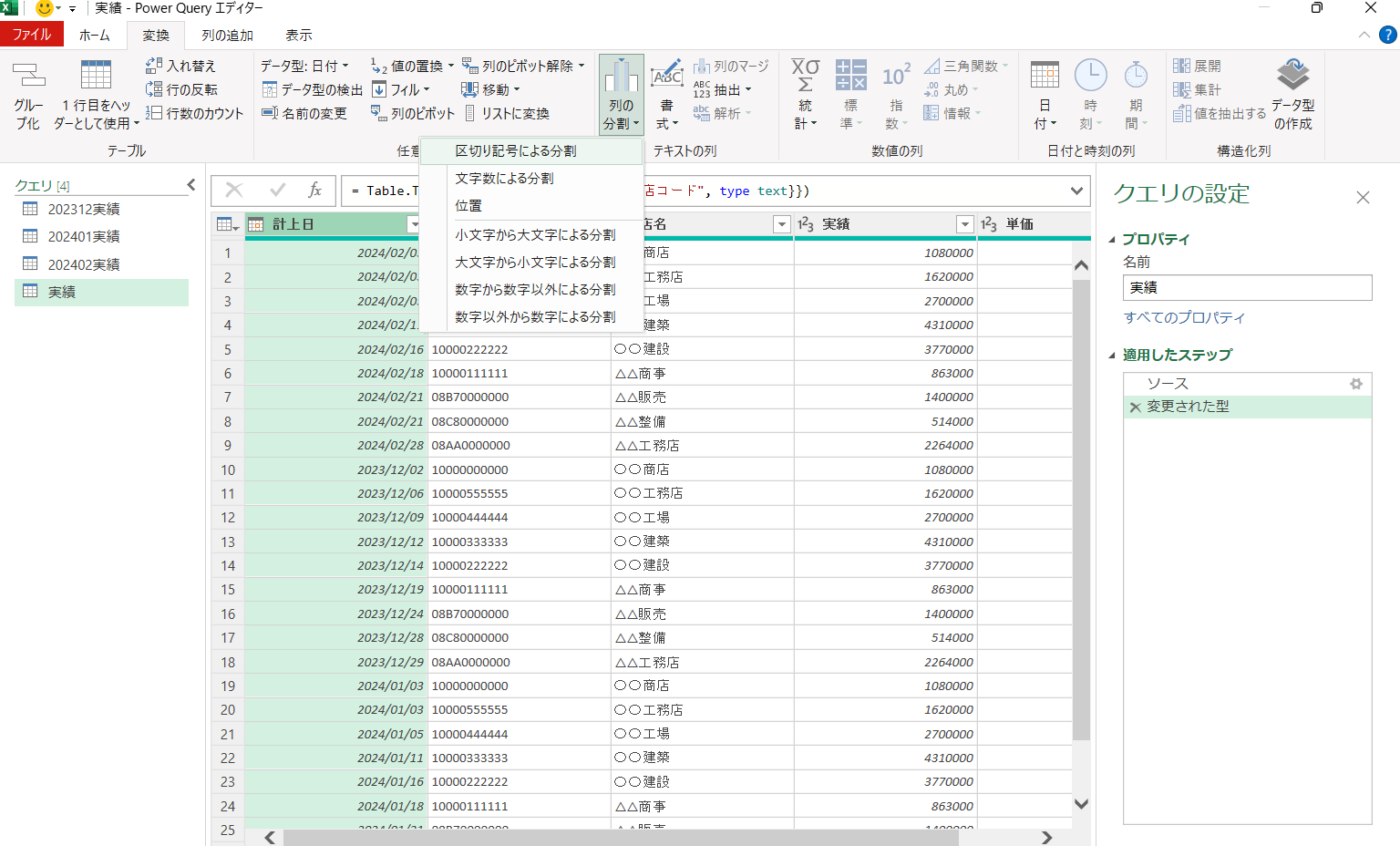The height and width of the screenshot is (846, 1400).
Task: Switch to the 表示 tab
Action: coord(298,35)
